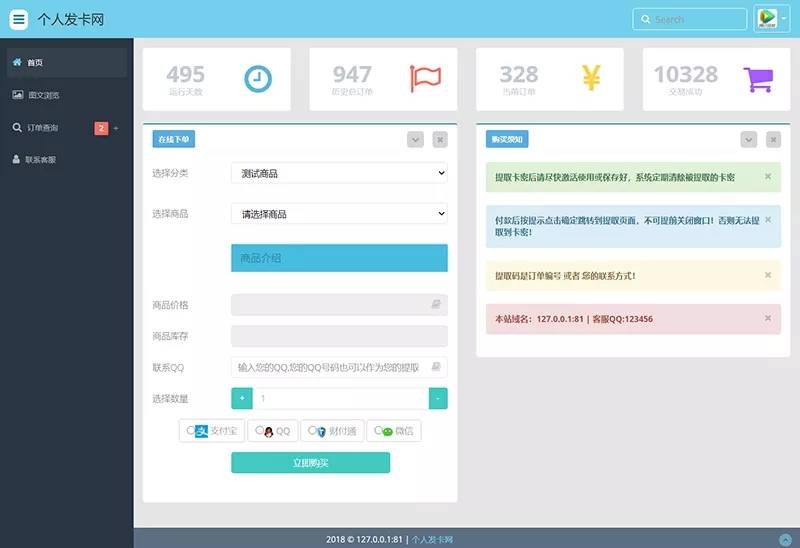Click the clock icon for running days

pyautogui.click(x=258, y=78)
